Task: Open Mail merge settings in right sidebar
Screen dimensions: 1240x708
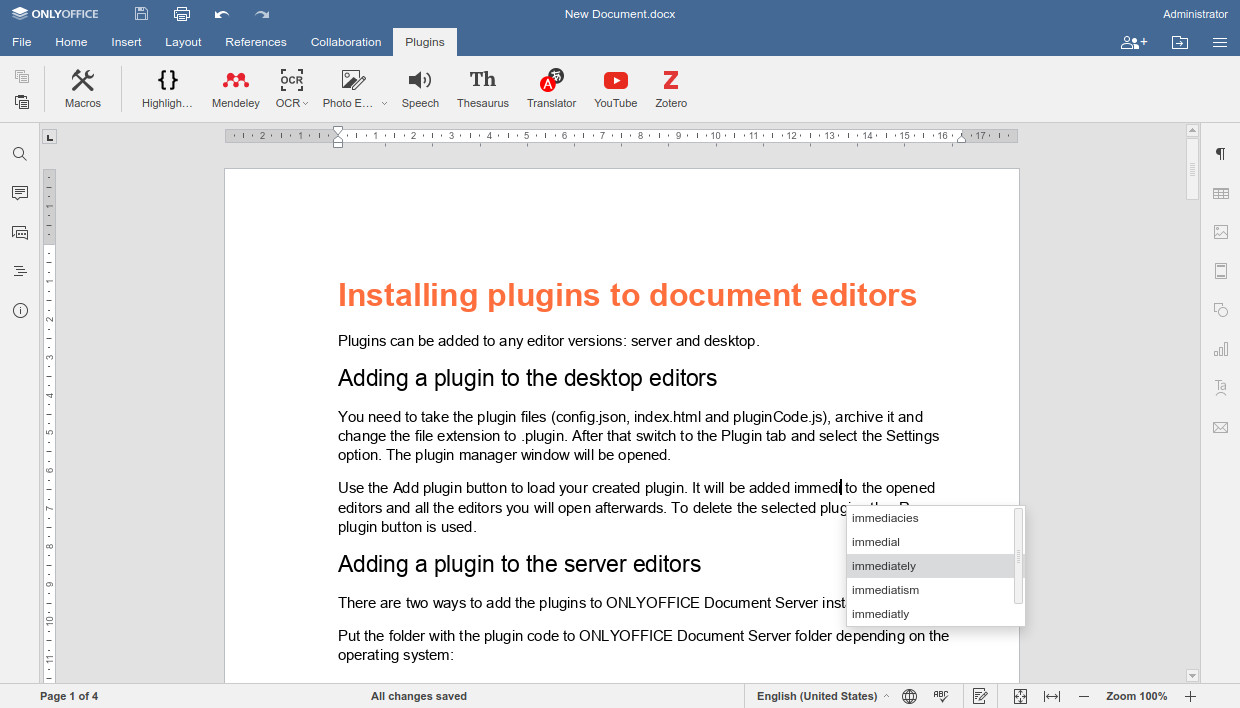Action: click(1221, 427)
